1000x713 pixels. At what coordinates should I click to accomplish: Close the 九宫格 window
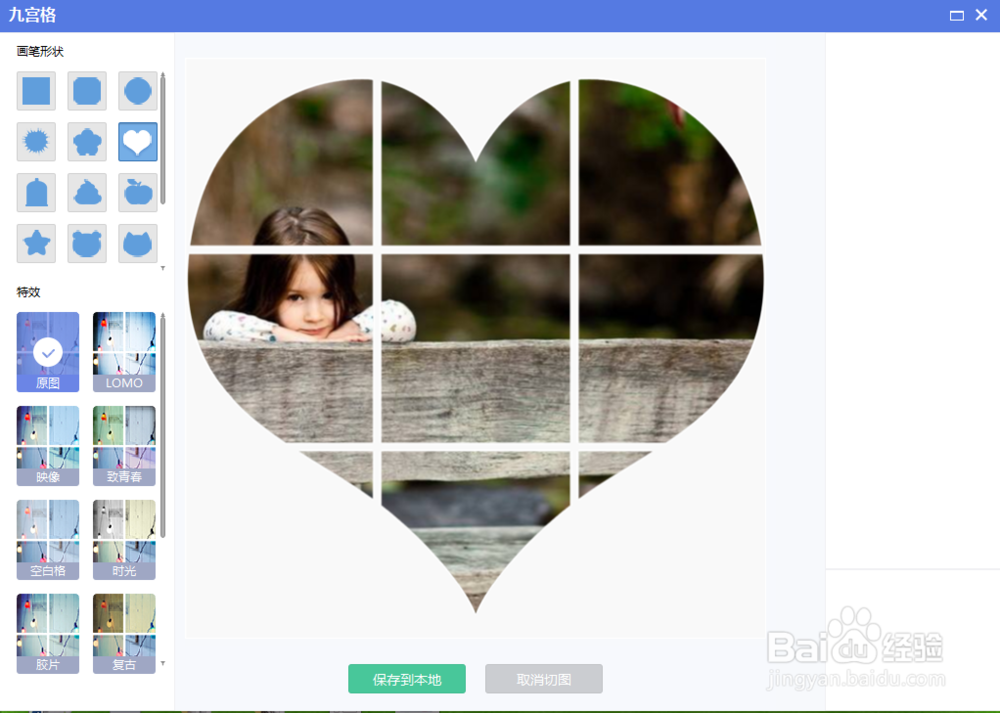982,15
